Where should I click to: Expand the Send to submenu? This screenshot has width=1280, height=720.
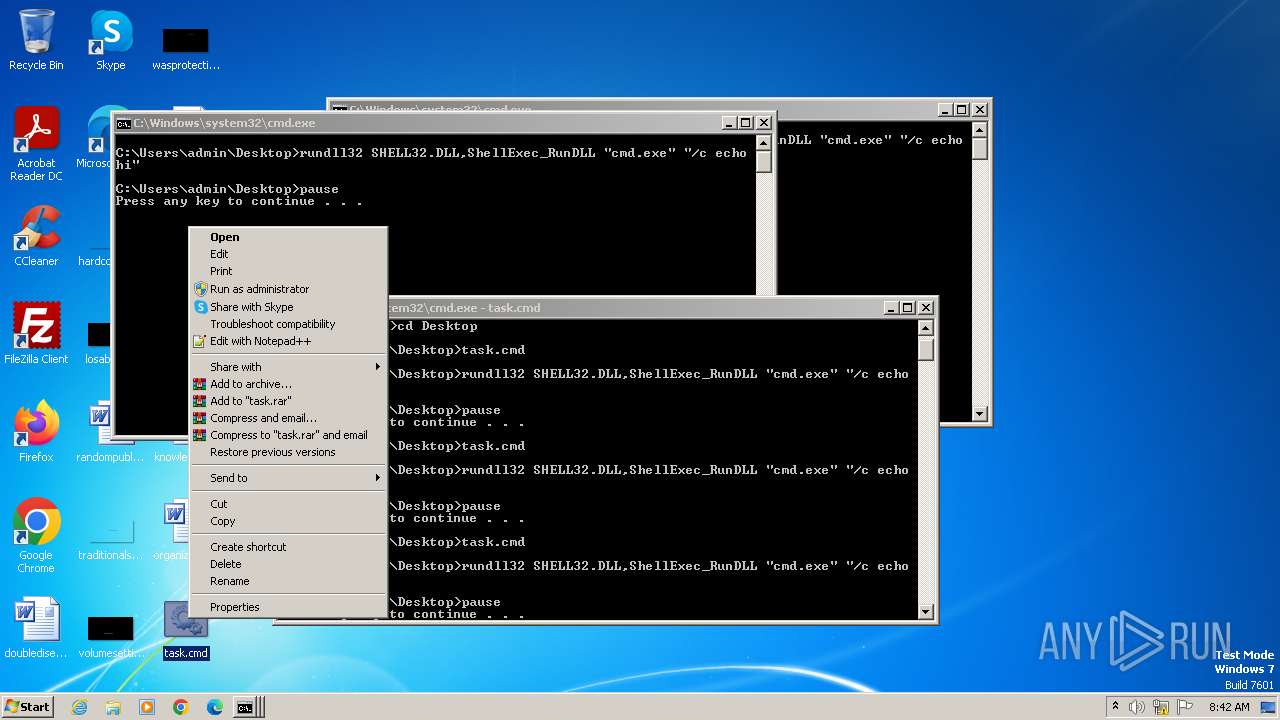click(x=287, y=478)
